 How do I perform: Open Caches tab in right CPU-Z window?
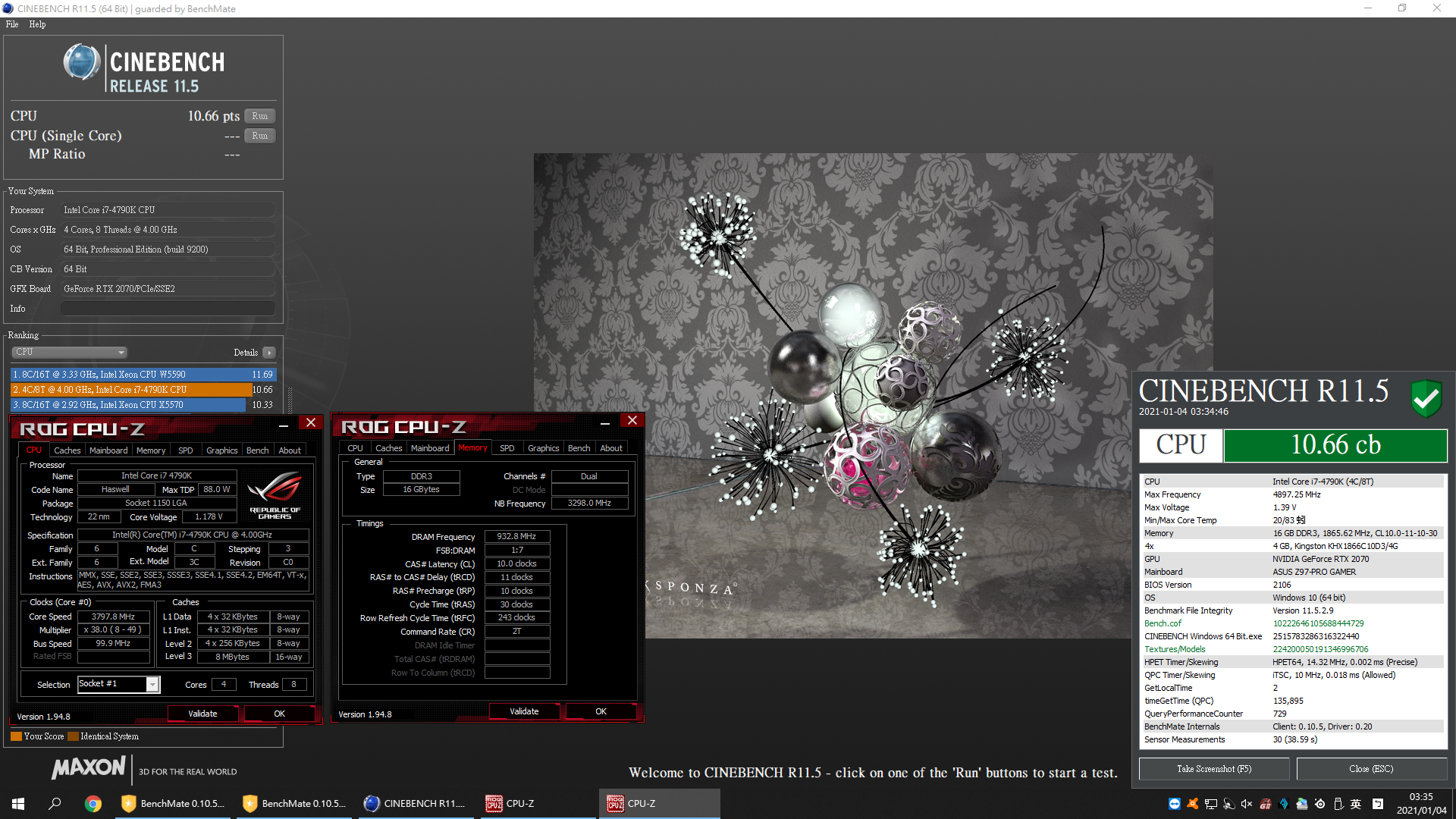389,448
